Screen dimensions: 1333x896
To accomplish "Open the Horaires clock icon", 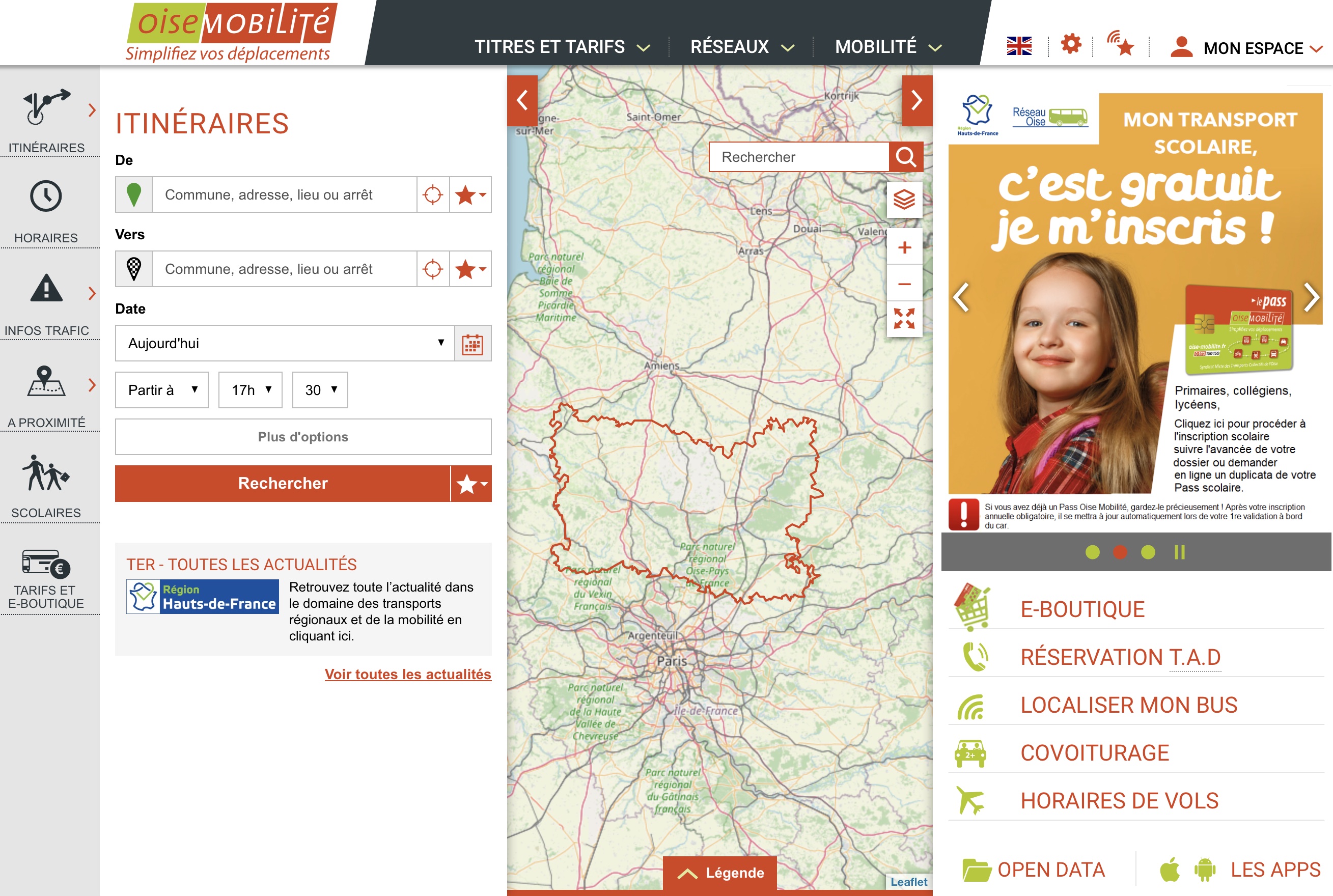I will 46,197.
